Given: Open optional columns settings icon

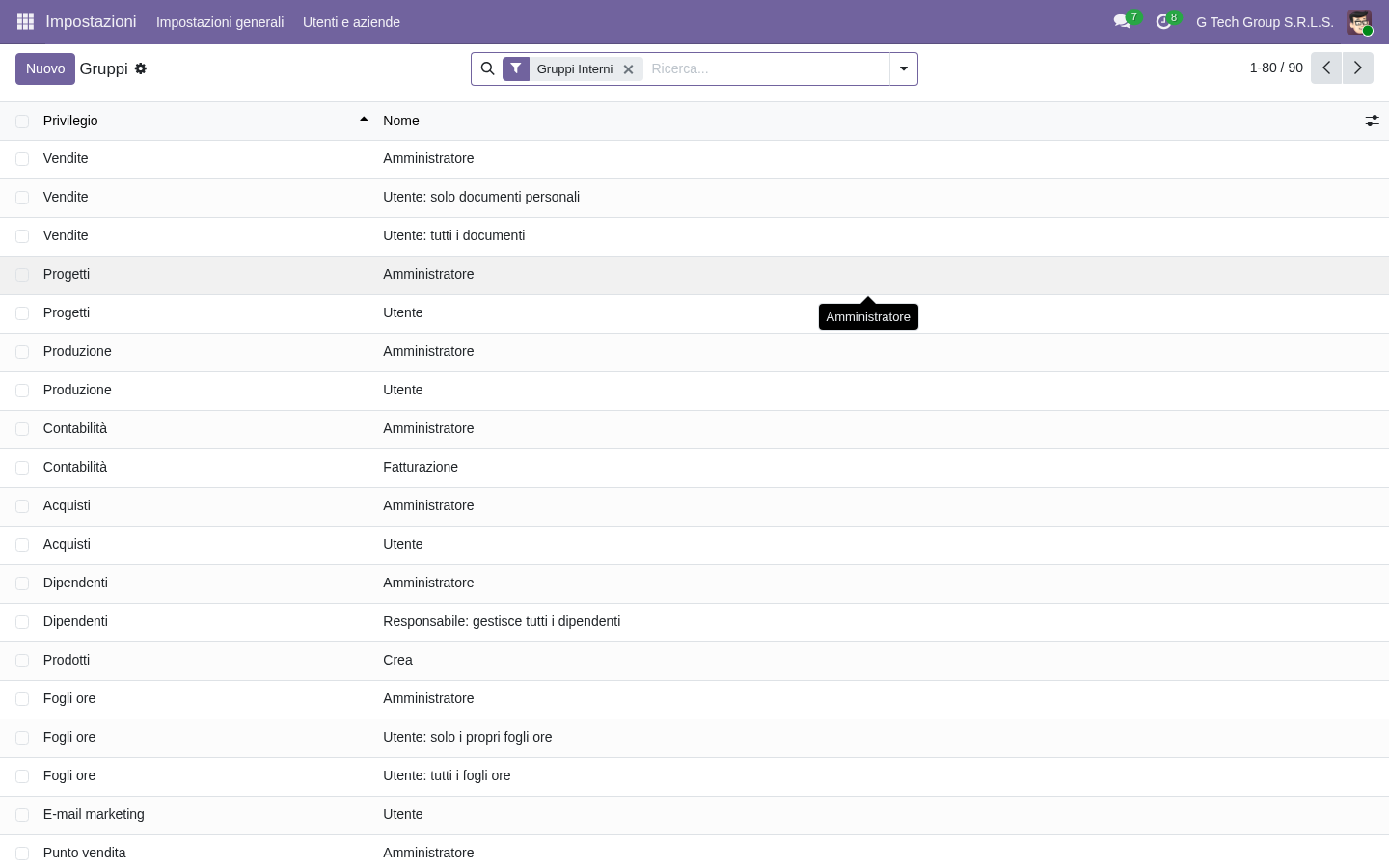Looking at the screenshot, I should (x=1372, y=121).
